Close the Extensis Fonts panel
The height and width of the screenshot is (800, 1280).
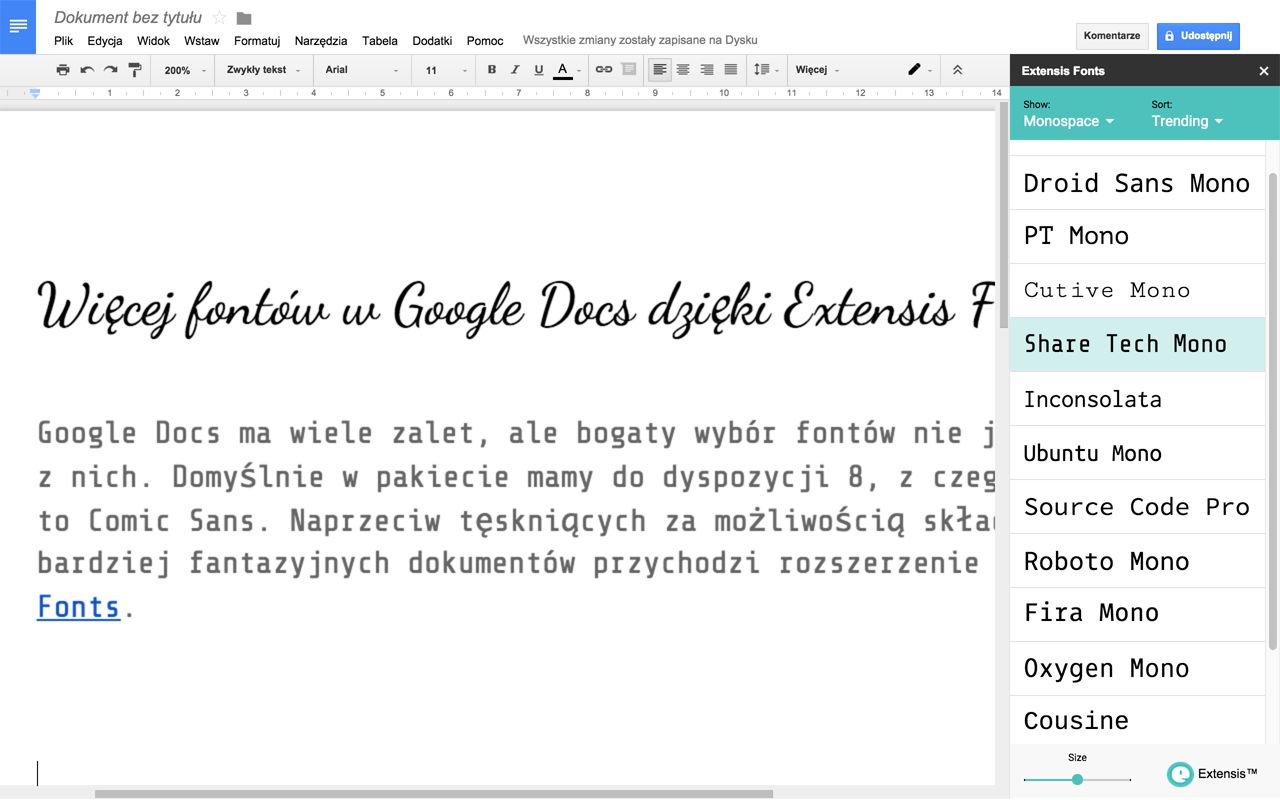(1264, 71)
